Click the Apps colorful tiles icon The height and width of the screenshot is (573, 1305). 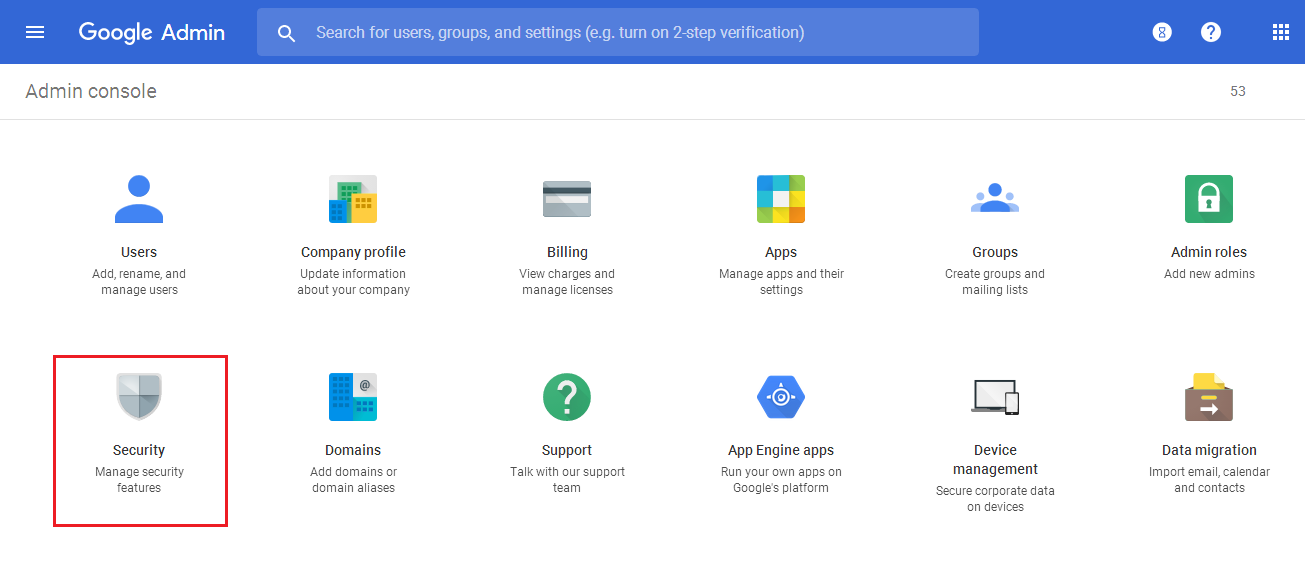781,199
